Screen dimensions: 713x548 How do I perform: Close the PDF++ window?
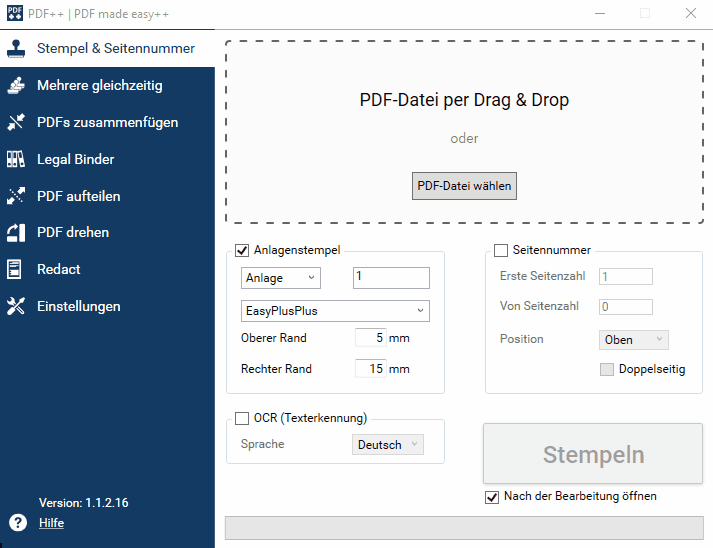coord(691,14)
